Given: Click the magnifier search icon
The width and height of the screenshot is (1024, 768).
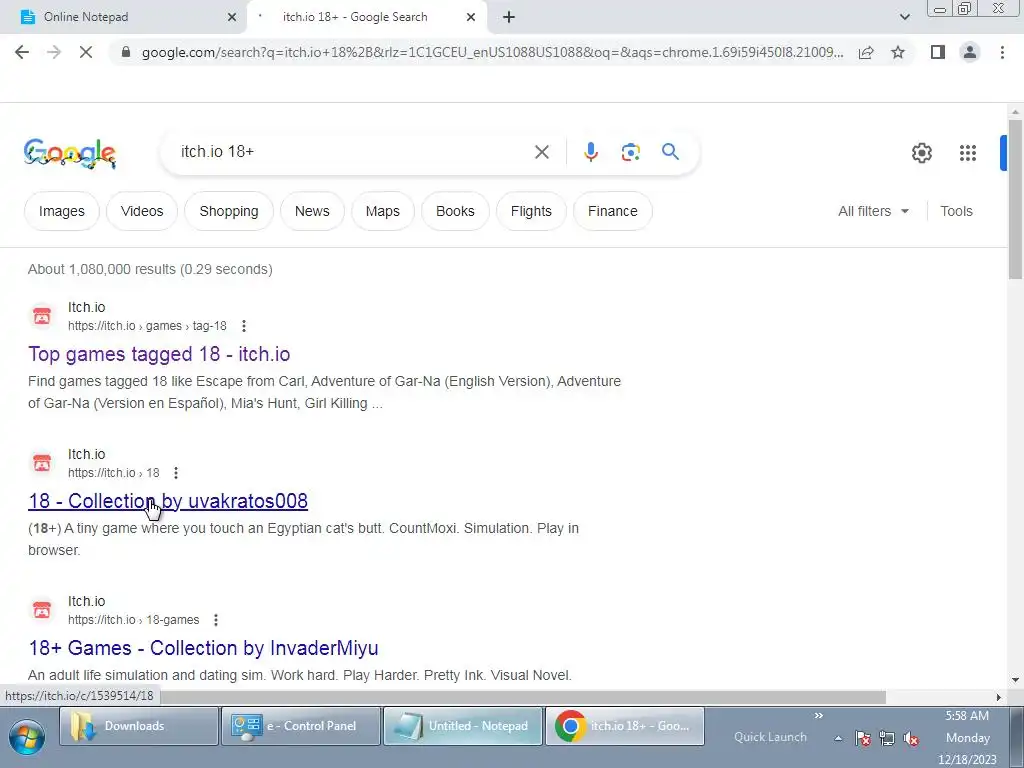Looking at the screenshot, I should coord(670,152).
